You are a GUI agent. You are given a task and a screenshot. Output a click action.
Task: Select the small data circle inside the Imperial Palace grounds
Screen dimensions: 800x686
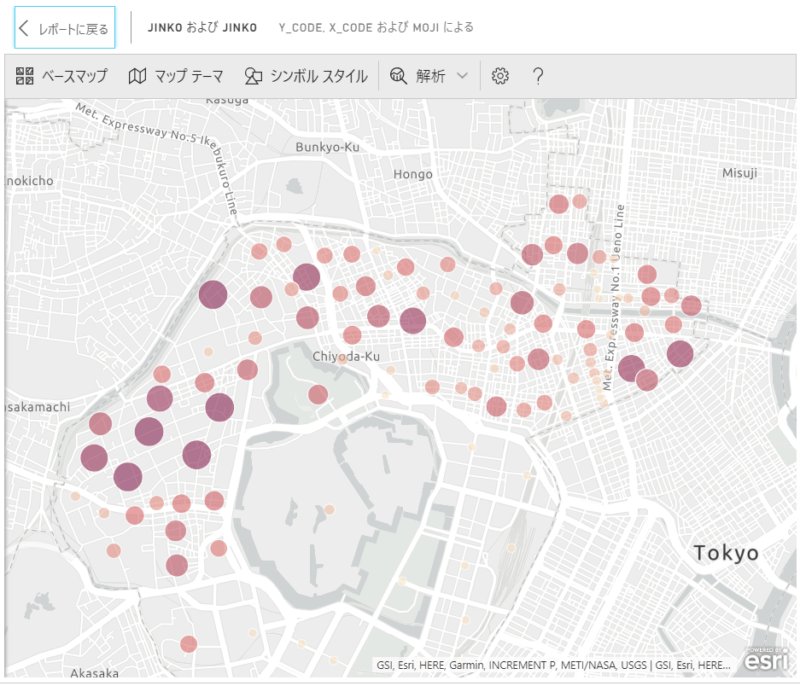tap(330, 510)
